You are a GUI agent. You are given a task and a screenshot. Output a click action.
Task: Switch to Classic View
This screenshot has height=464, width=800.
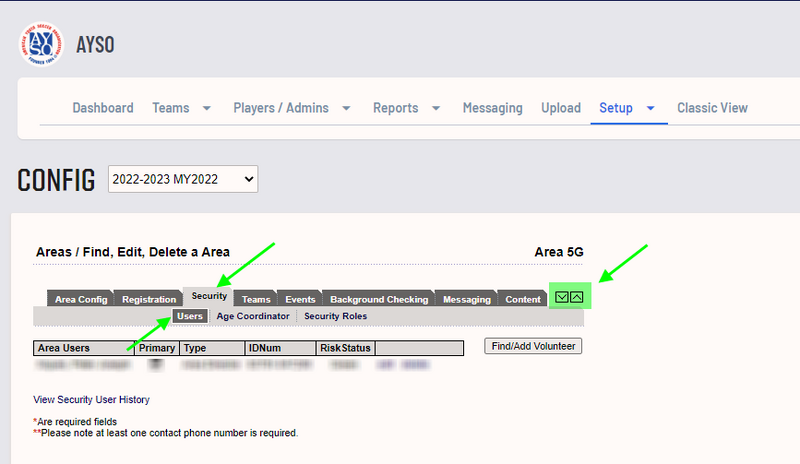(712, 108)
